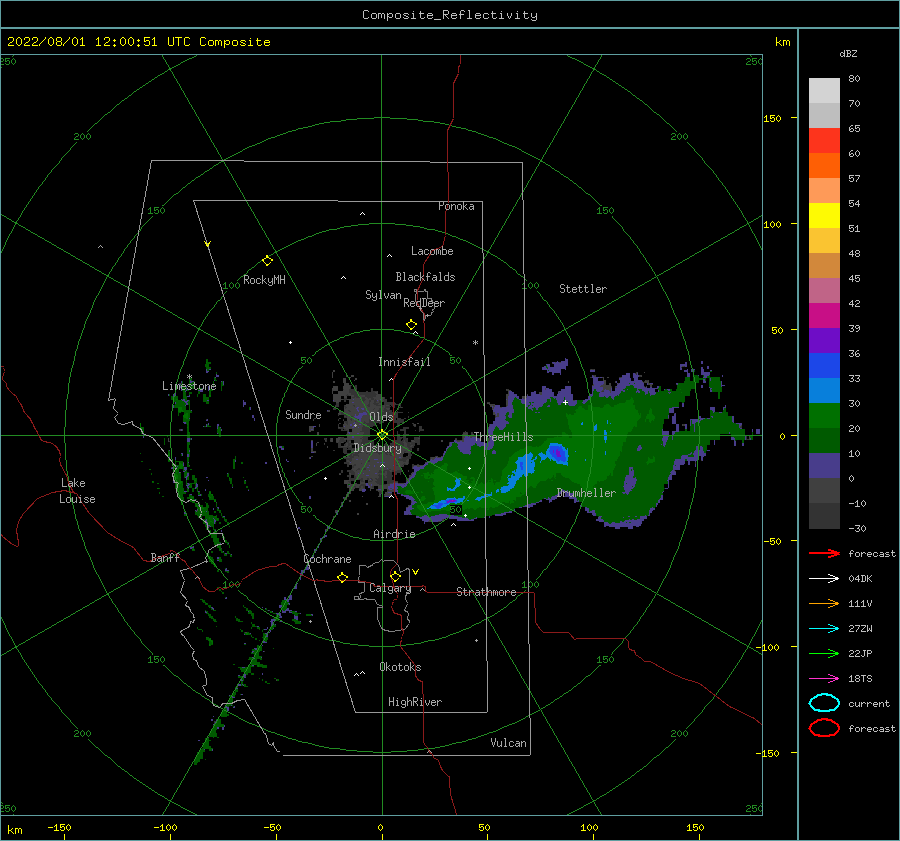Click the Ponoka city label
The image size is (900, 841).
pyautogui.click(x=456, y=206)
